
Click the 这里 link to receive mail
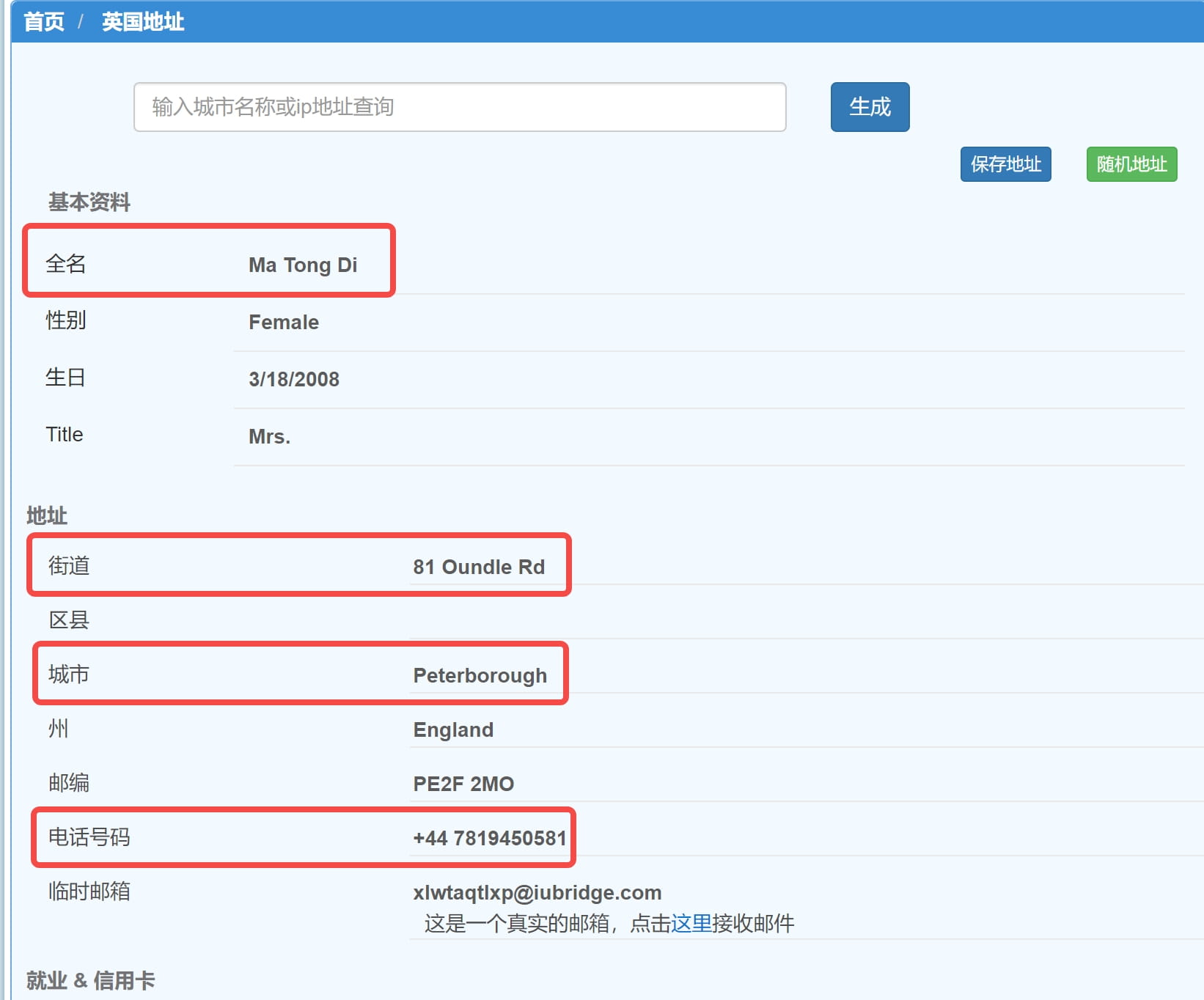point(691,923)
